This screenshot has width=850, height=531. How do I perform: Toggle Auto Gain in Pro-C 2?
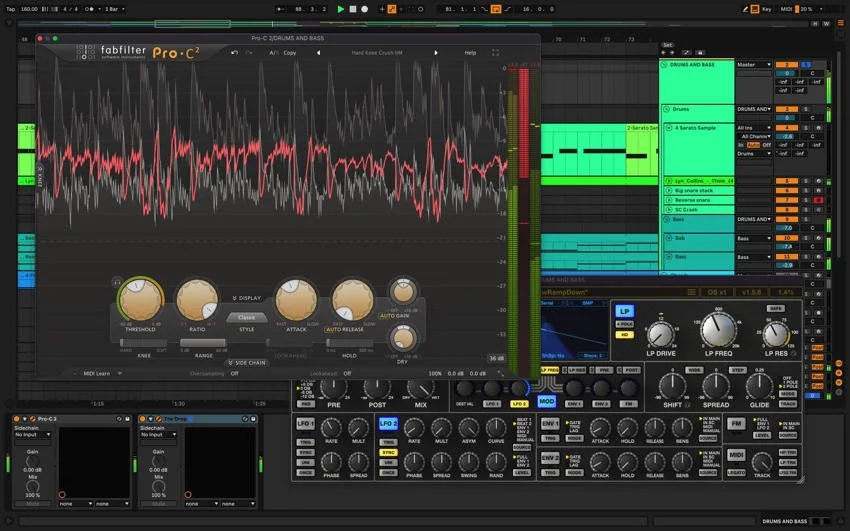coord(394,316)
